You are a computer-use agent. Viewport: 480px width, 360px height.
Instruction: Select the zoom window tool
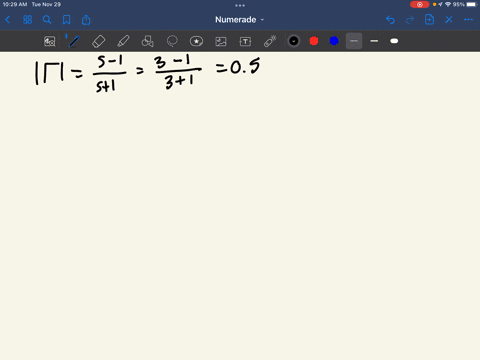click(x=50, y=41)
